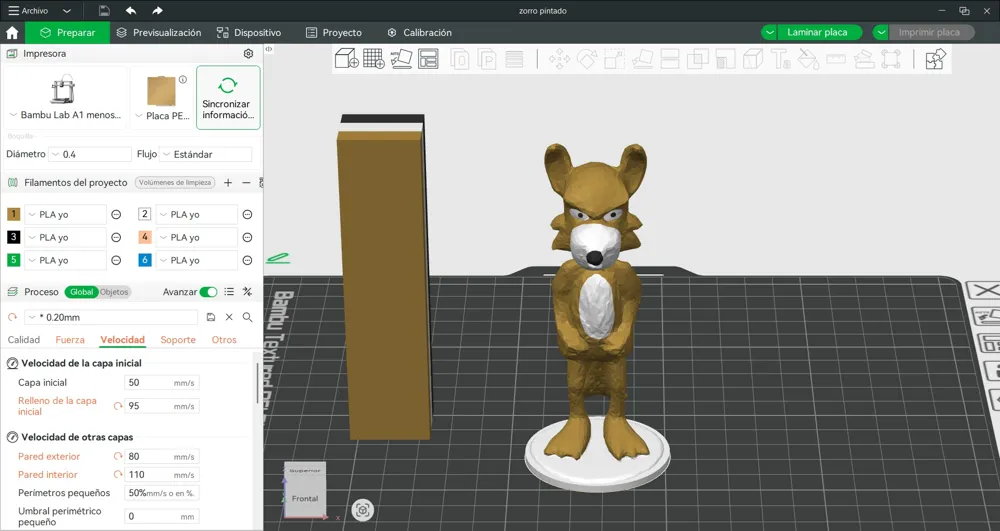Redo the last action

pos(157,11)
